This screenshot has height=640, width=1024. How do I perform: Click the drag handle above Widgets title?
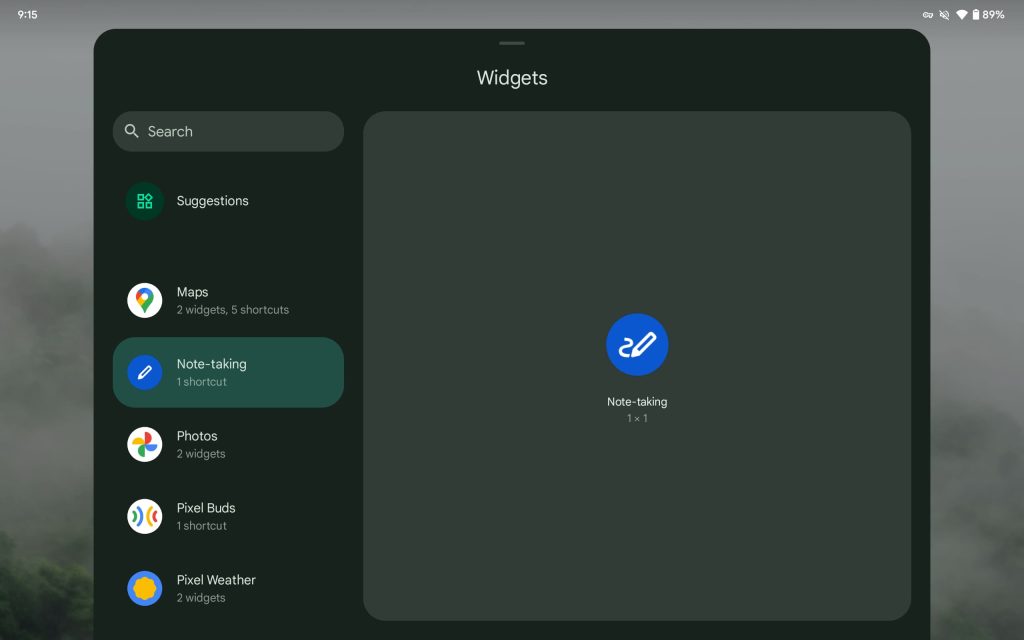tap(512, 43)
